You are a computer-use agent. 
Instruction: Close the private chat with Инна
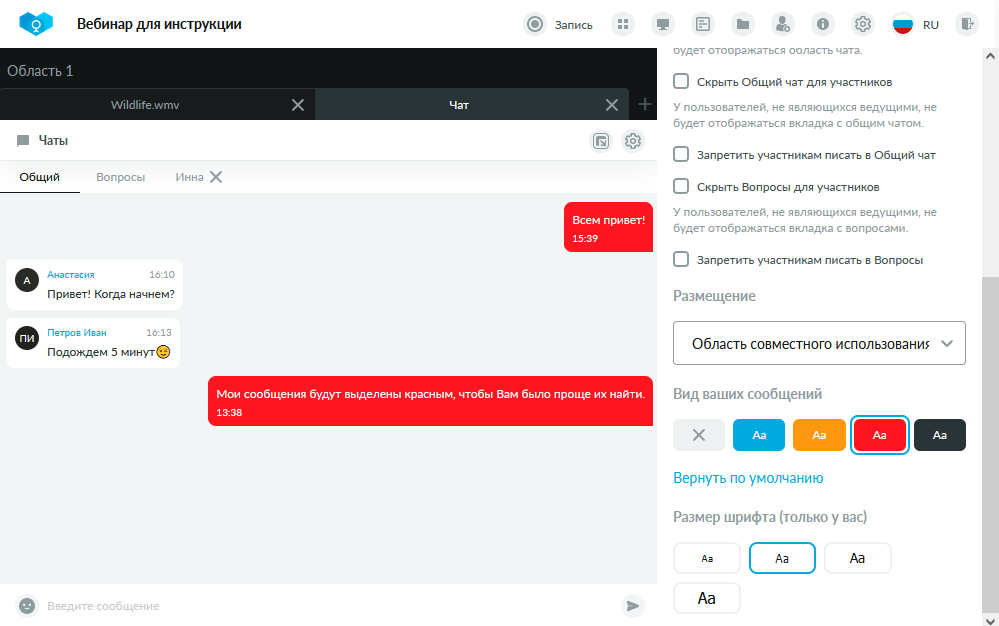(216, 177)
